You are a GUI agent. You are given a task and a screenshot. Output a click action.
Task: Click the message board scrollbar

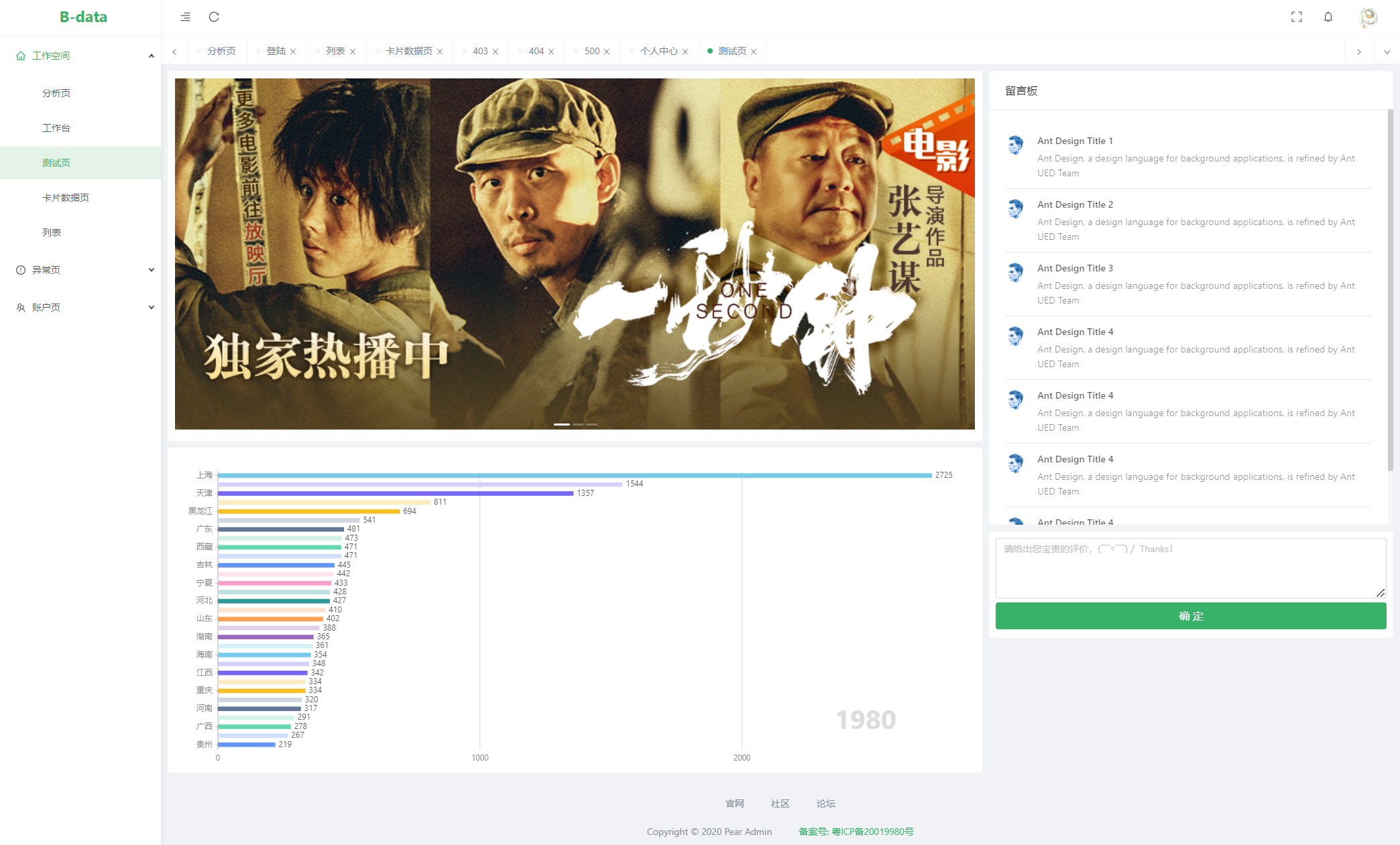1391,289
